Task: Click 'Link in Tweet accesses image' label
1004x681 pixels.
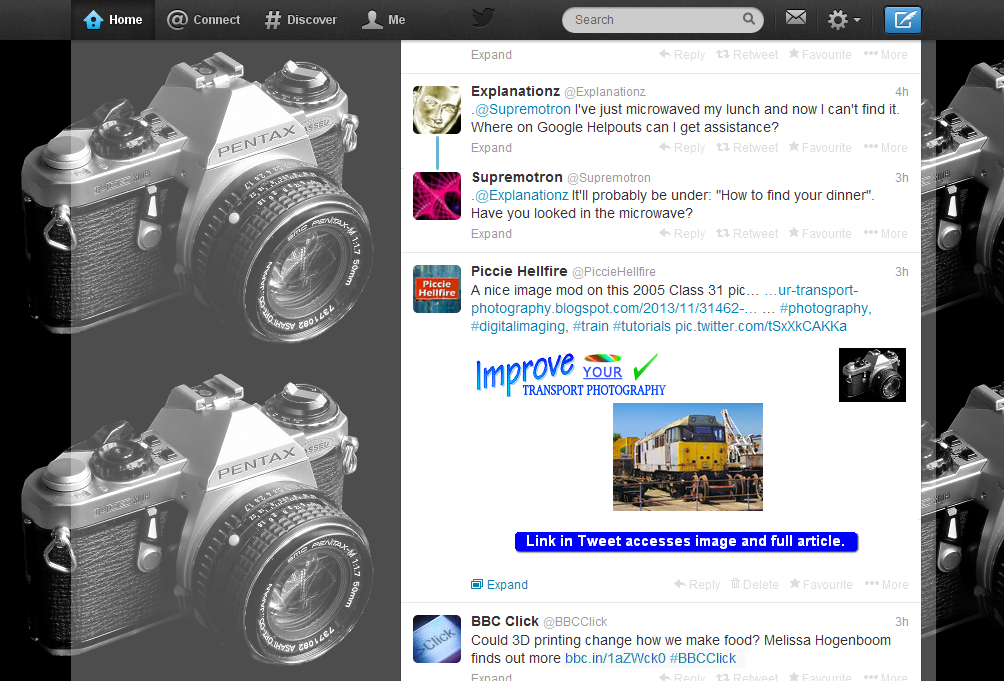Action: coord(686,541)
